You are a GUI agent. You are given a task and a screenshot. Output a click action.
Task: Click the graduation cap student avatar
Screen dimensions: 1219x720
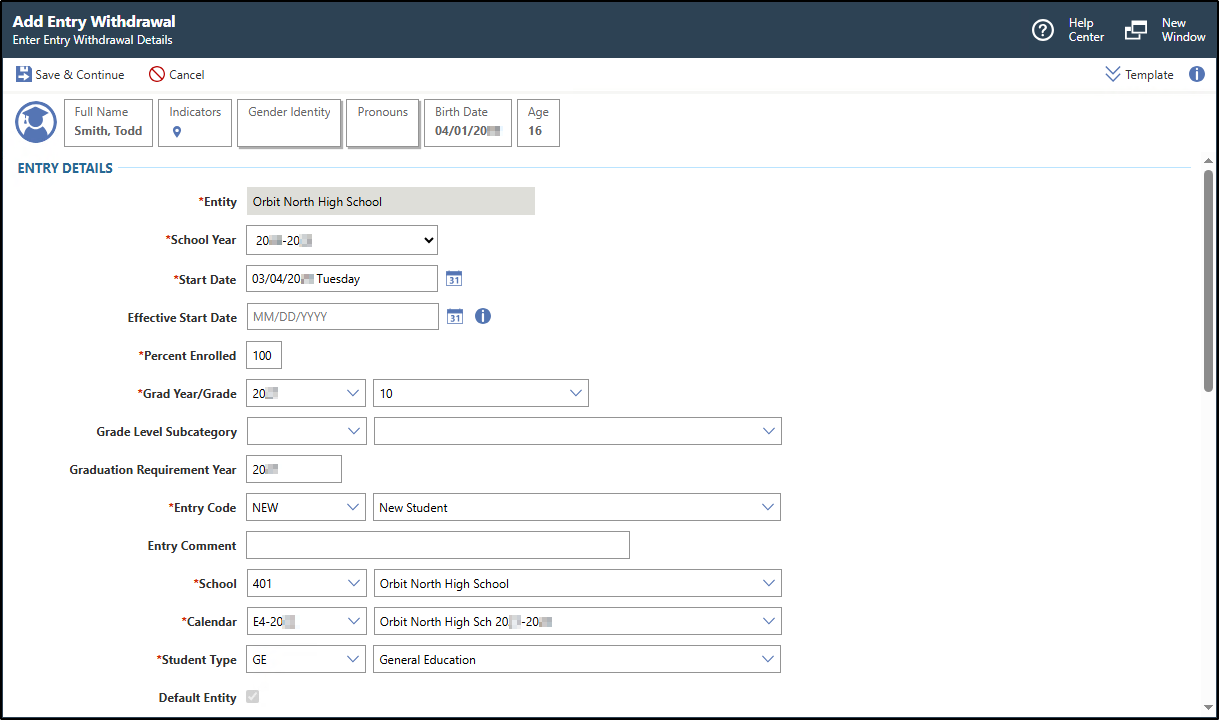pyautogui.click(x=35, y=122)
